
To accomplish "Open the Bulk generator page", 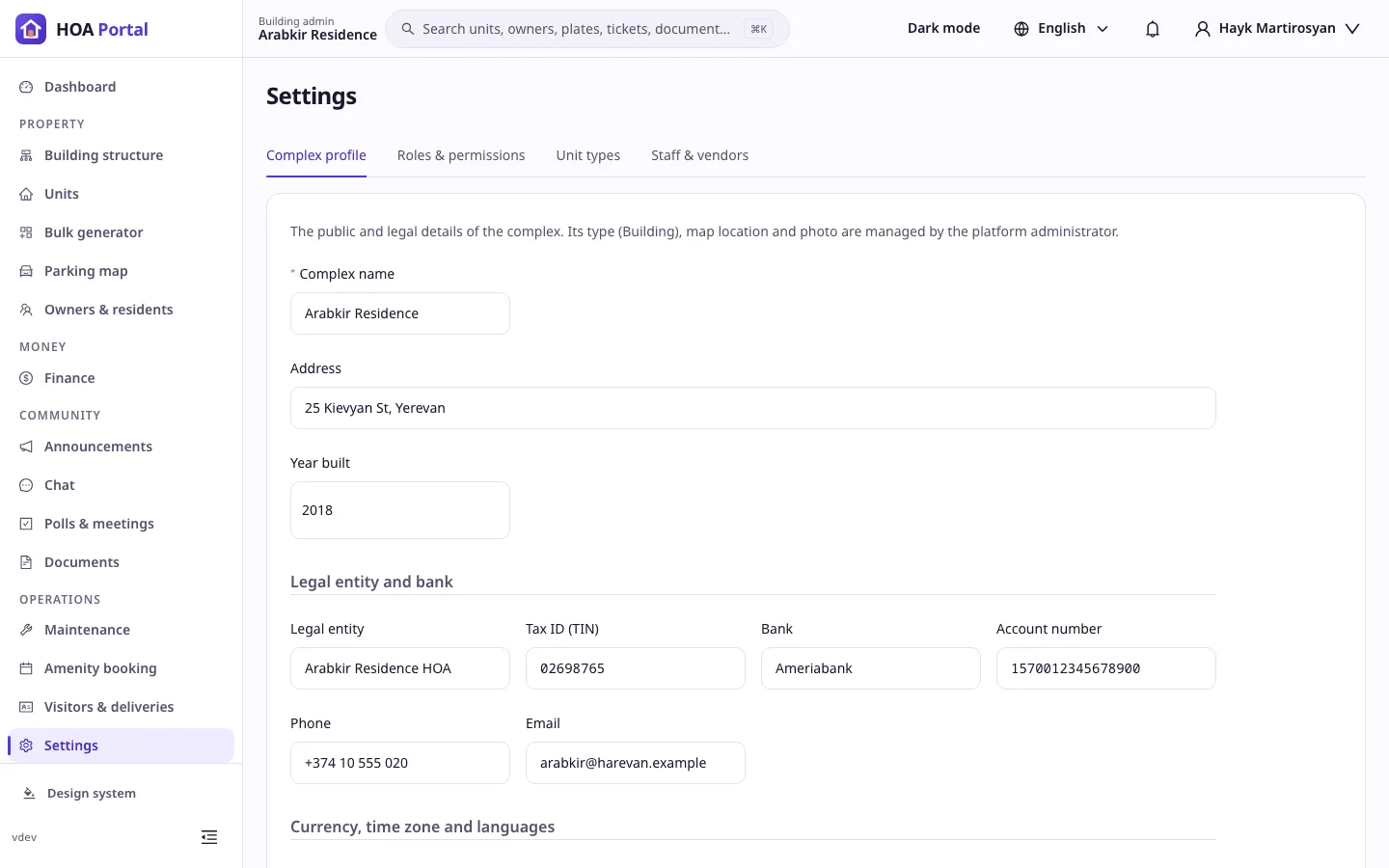I will click(x=121, y=232).
